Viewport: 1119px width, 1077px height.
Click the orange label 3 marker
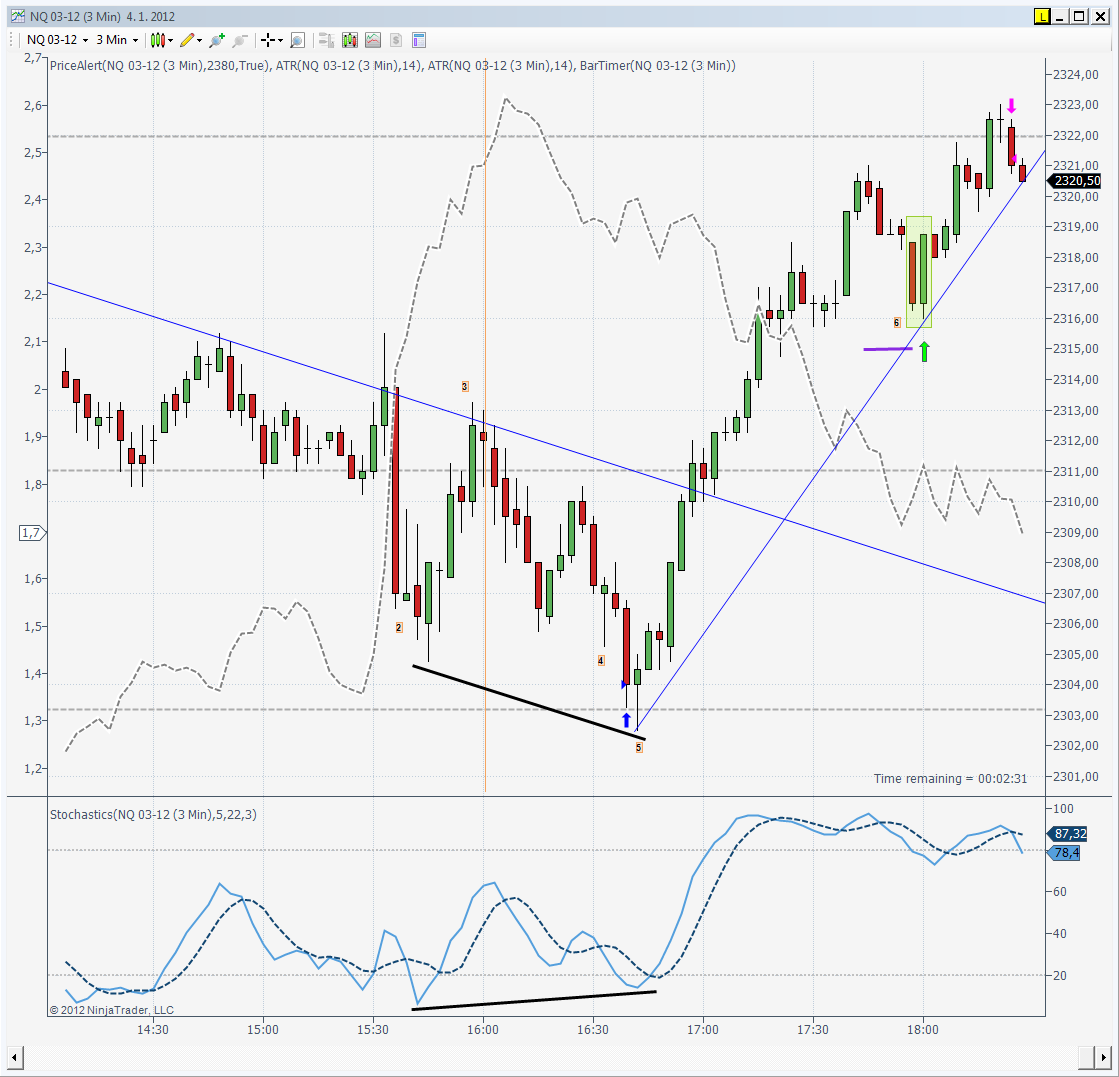[465, 387]
